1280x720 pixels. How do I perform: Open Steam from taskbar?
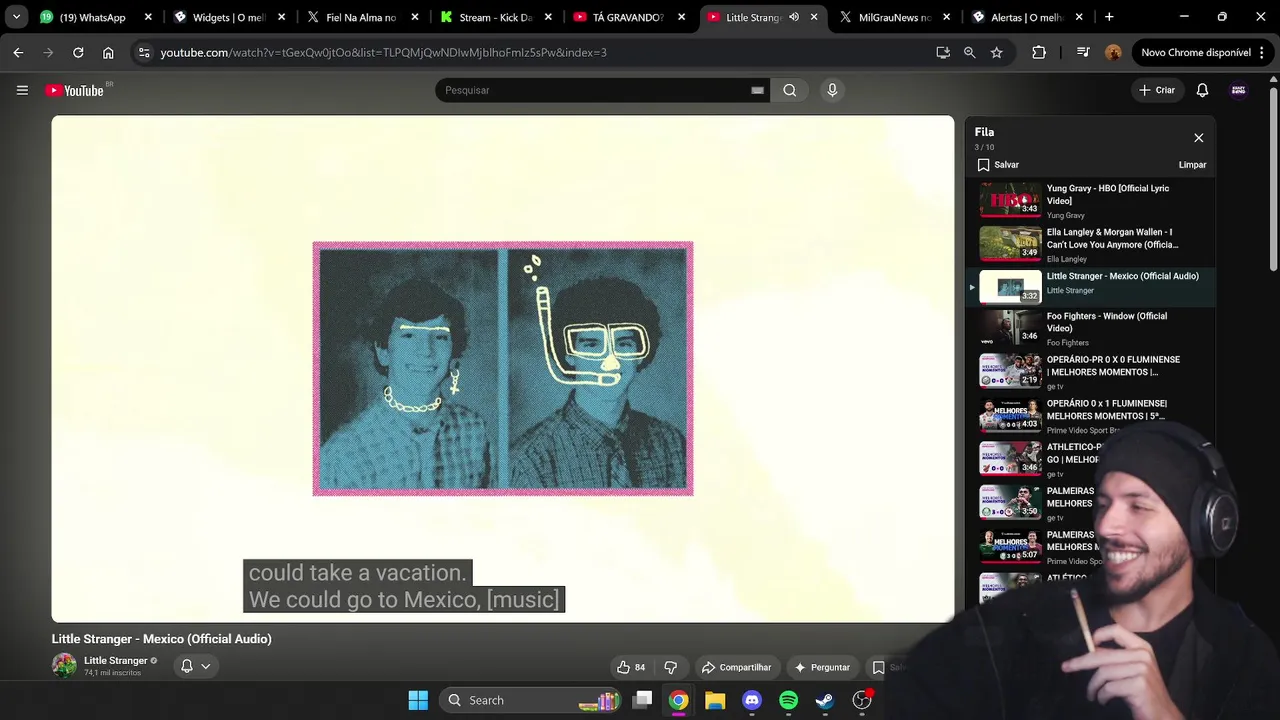824,700
